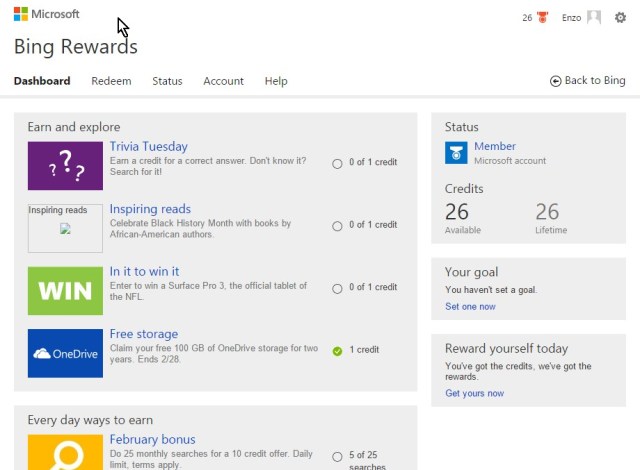Click the Inspiring reads thumbnail image

point(65,229)
